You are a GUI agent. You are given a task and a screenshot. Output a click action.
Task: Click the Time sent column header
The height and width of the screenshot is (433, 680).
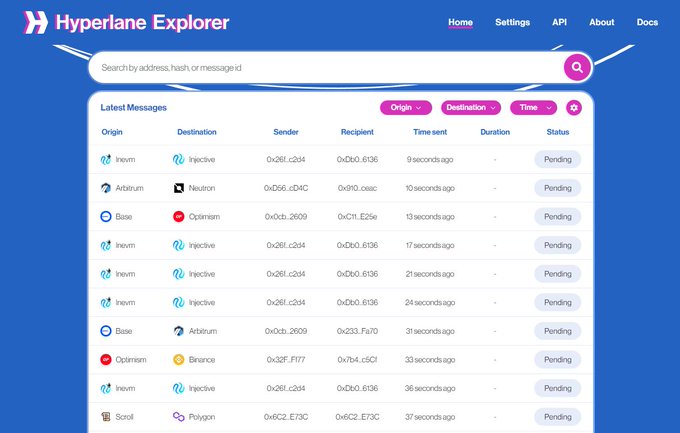[x=430, y=132]
